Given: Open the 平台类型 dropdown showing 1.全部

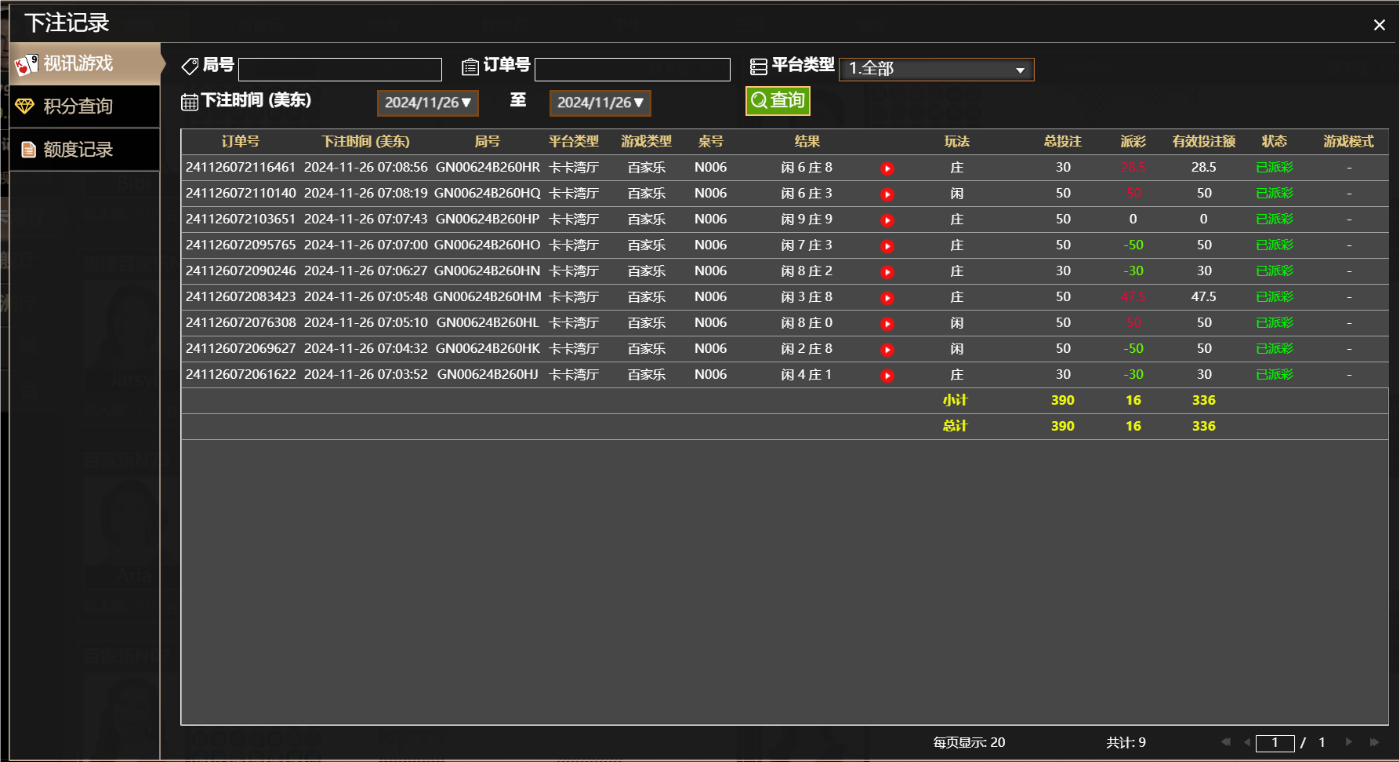Looking at the screenshot, I should tap(936, 69).
